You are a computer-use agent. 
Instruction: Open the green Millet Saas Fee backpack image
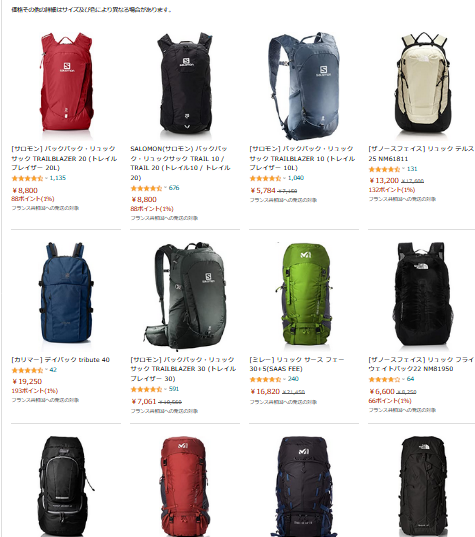304,294
